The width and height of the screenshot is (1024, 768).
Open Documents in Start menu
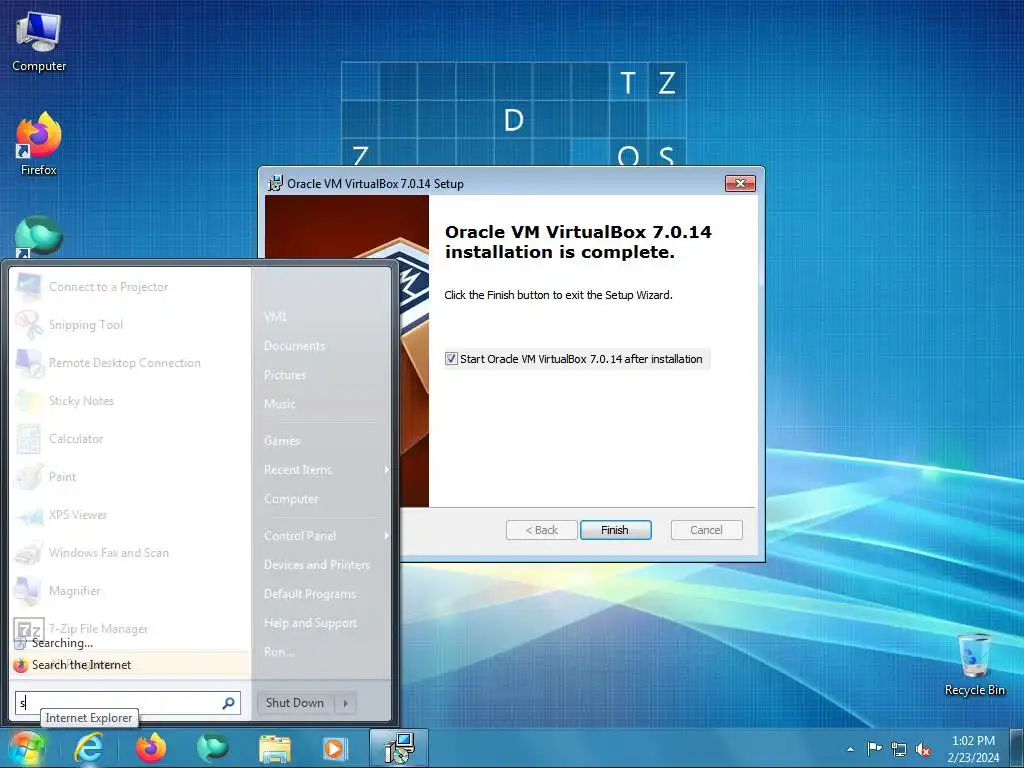coord(295,345)
